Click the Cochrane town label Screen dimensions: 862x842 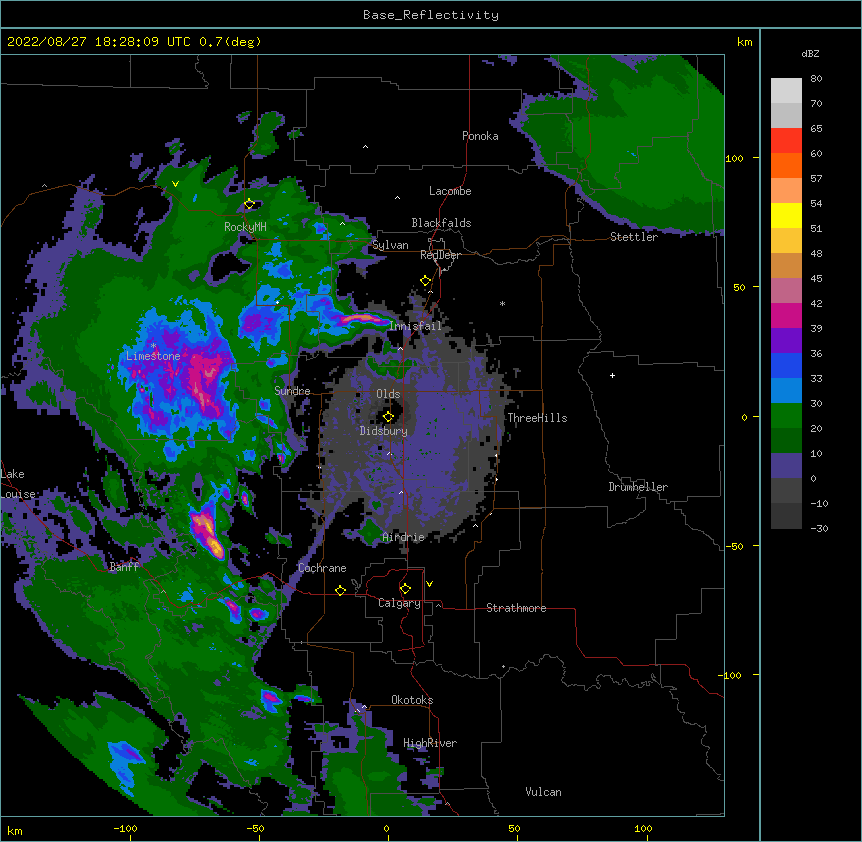click(x=322, y=568)
